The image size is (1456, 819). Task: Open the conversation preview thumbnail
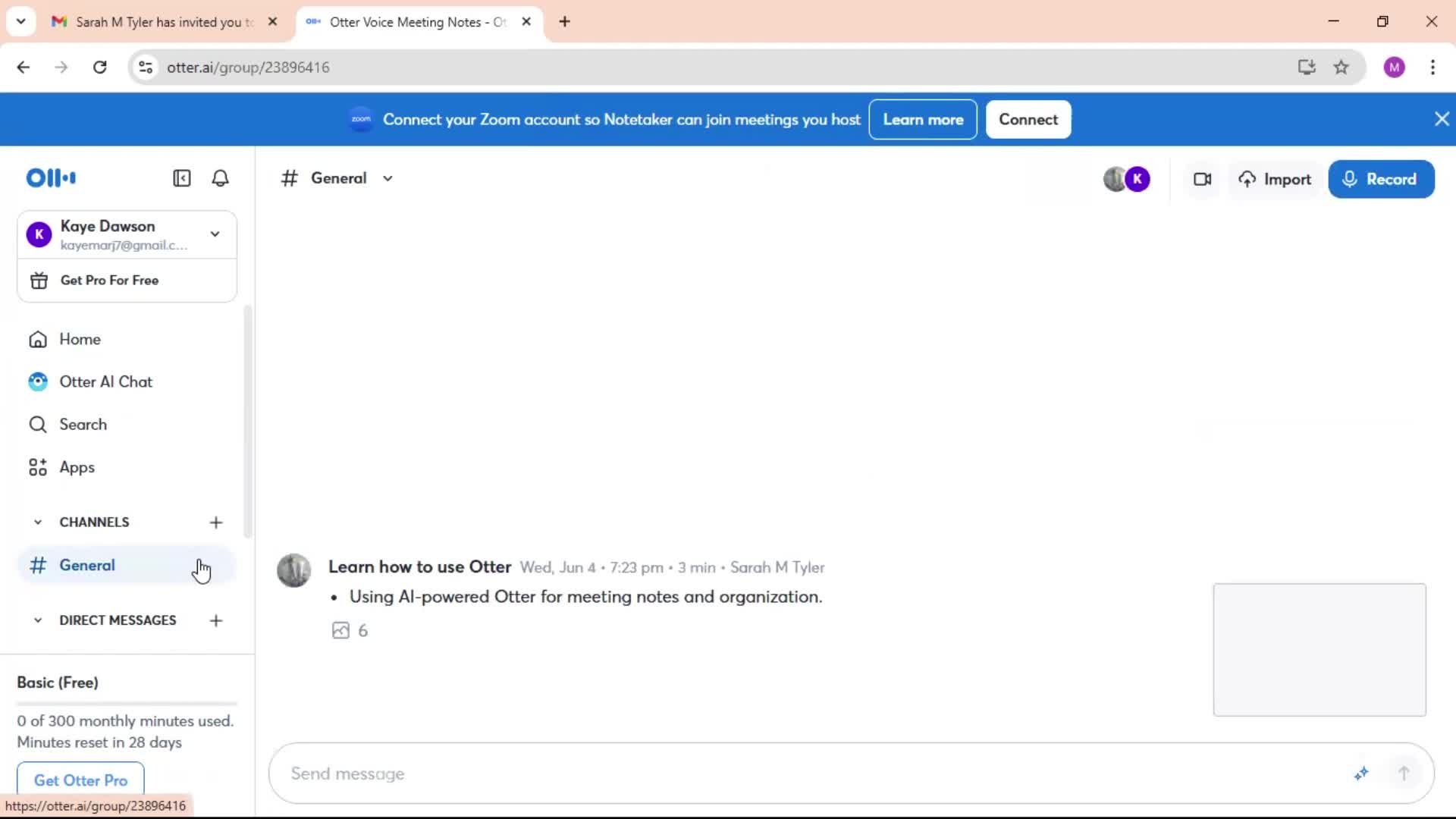click(x=1319, y=650)
